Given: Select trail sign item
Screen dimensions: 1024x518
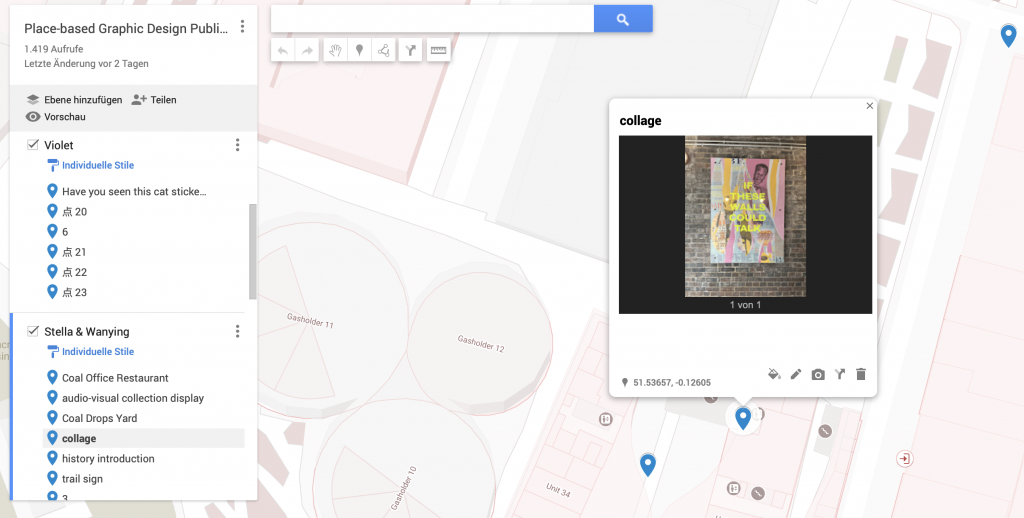Looking at the screenshot, I should [x=144, y=479].
